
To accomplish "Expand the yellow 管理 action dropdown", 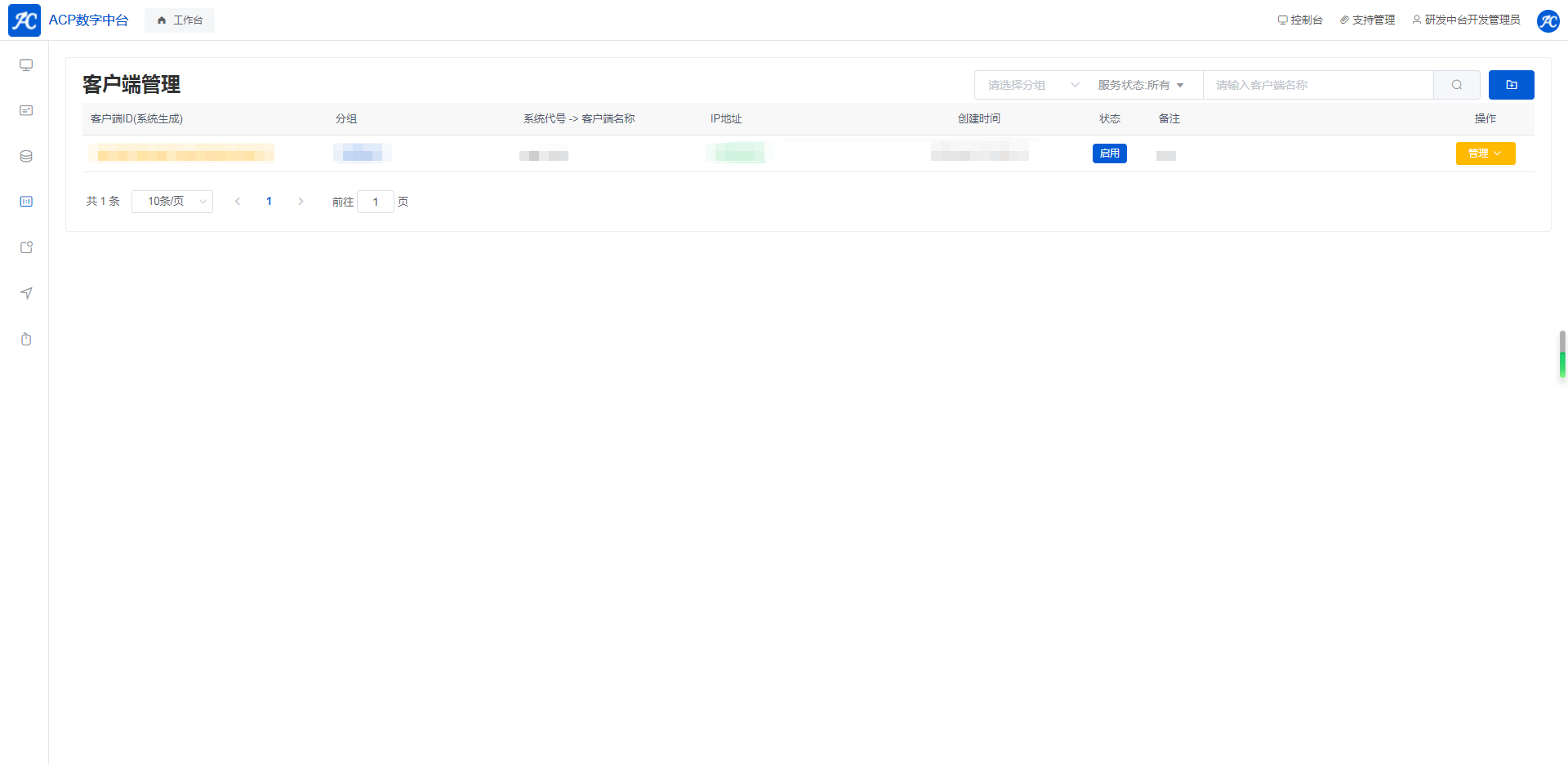I will tap(1485, 153).
